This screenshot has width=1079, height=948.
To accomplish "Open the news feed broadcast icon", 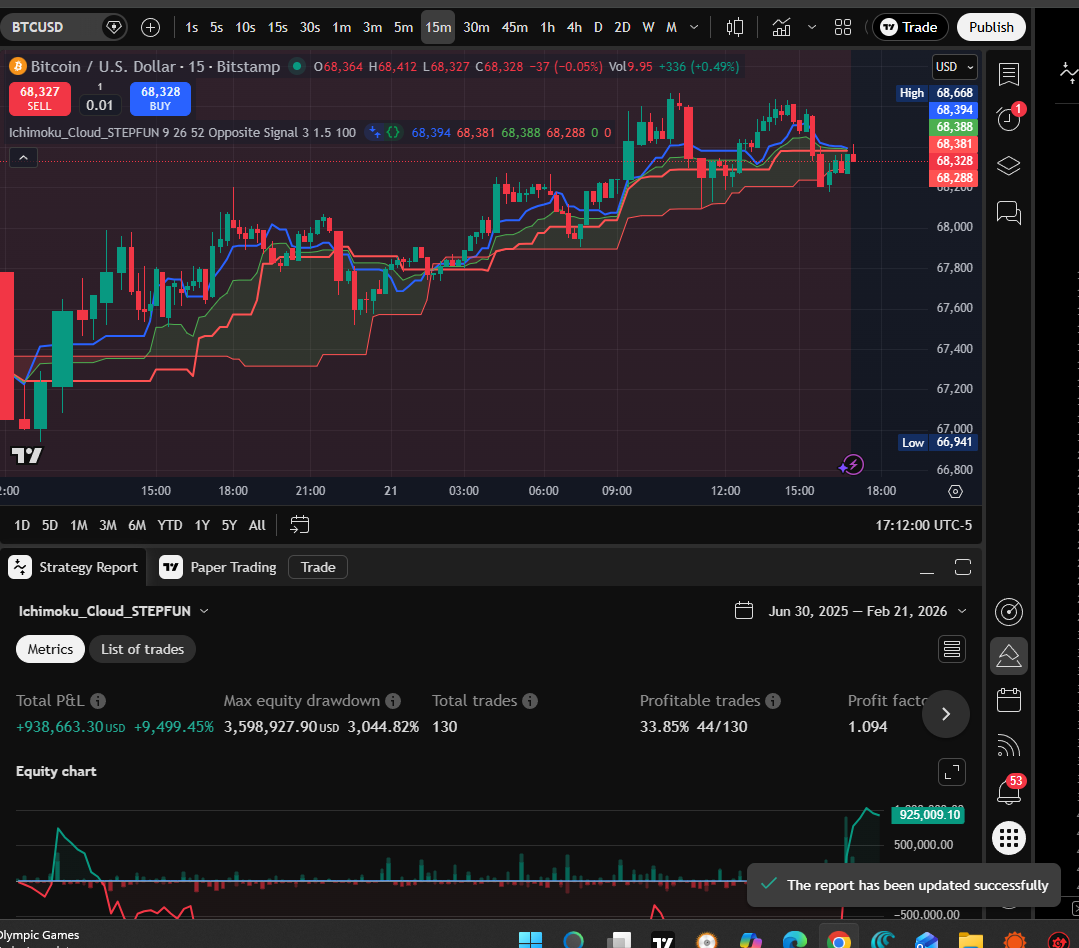I will point(1009,746).
